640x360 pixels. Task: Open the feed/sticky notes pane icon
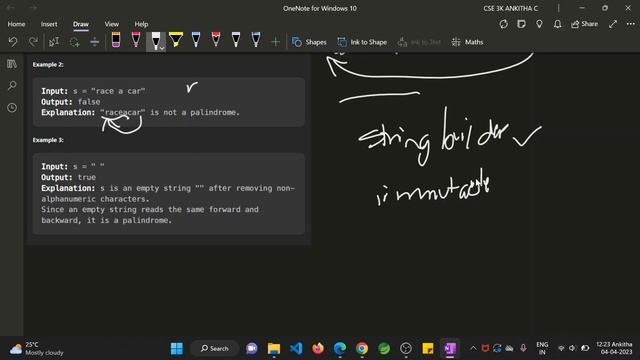[521, 24]
